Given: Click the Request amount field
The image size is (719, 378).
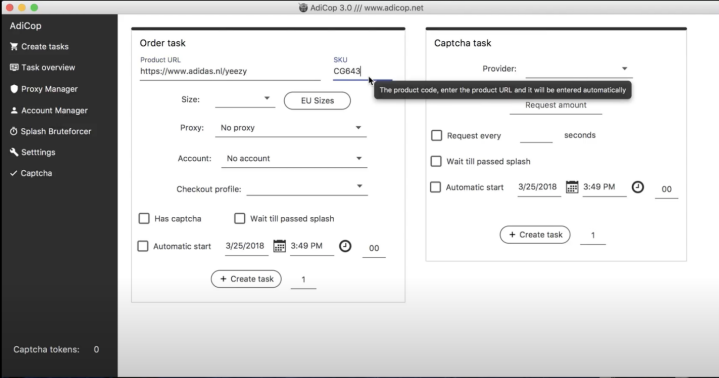Looking at the screenshot, I should pos(556,106).
